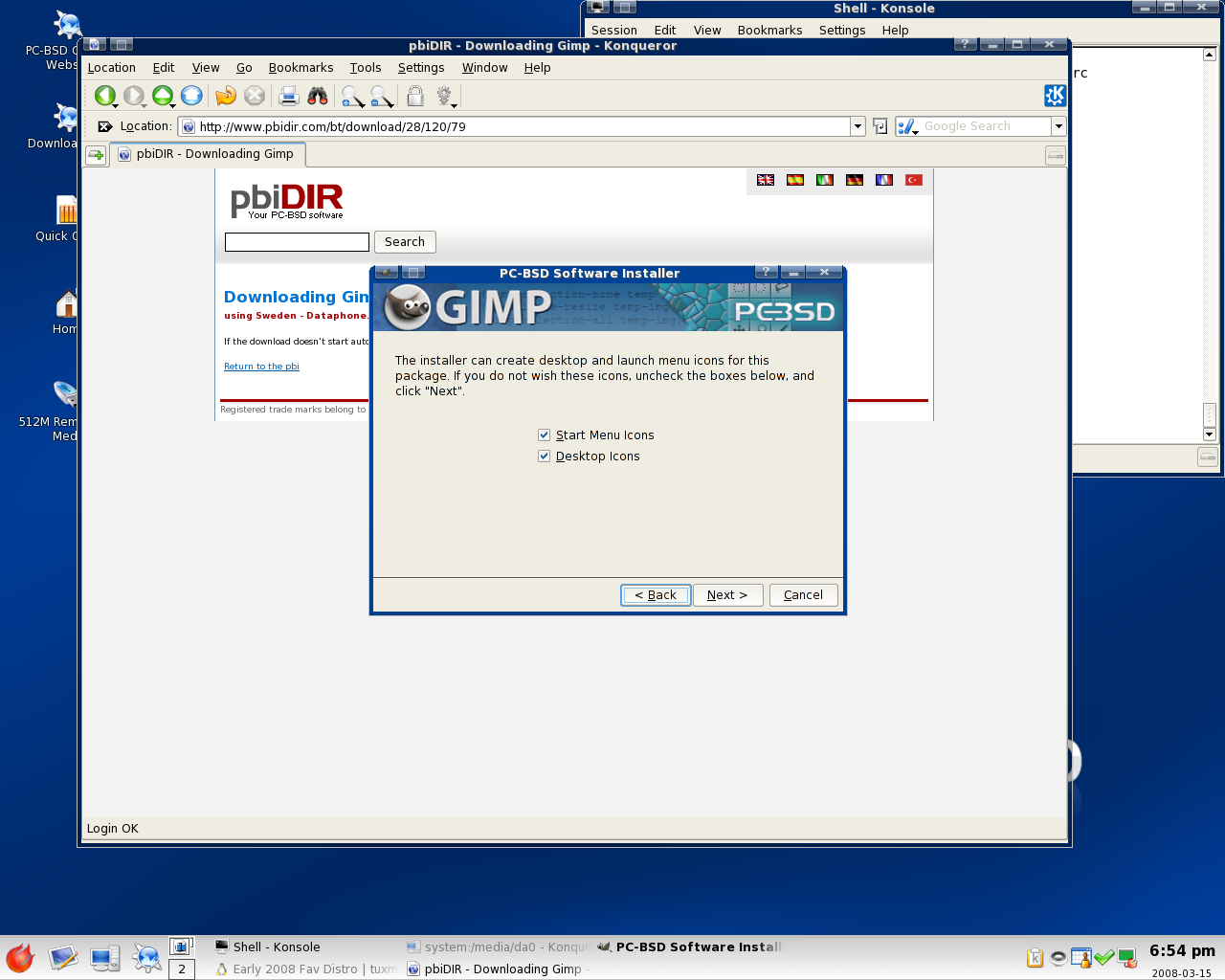Click the magnifier plus zoom-in icon
Viewport: 1225px width, 980px height.
point(352,96)
